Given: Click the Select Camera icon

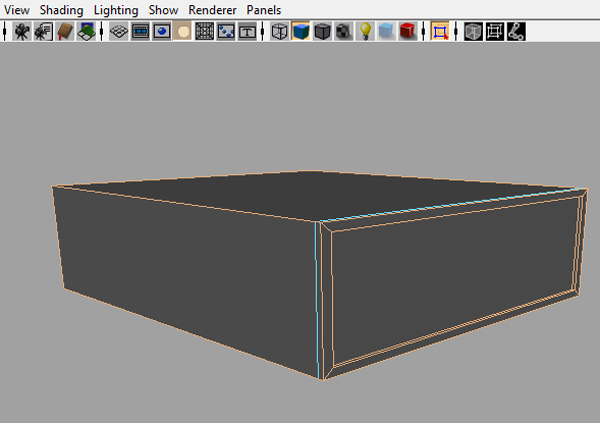Looking at the screenshot, I should pos(21,31).
